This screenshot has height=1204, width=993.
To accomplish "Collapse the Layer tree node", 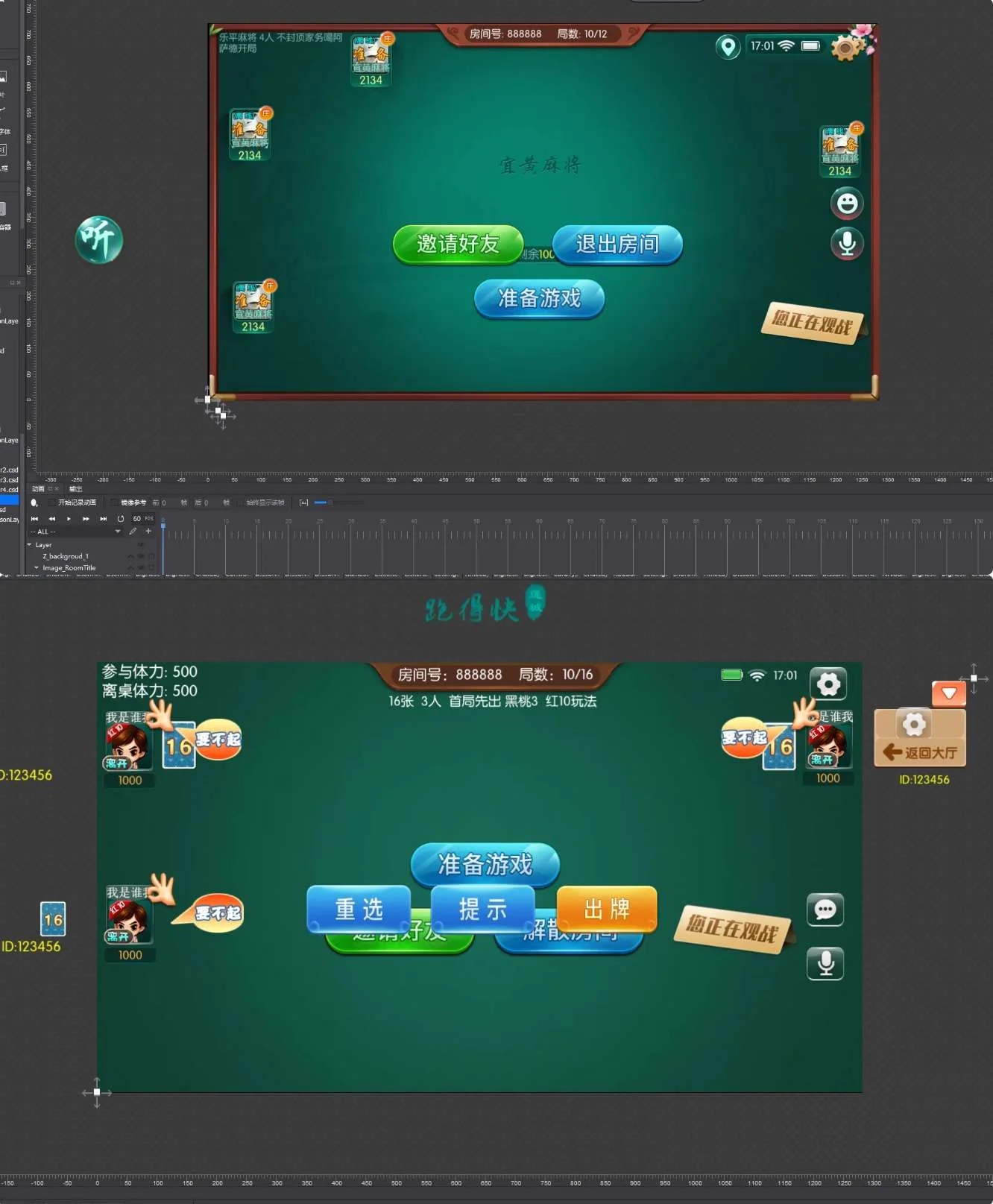I will pos(30,545).
